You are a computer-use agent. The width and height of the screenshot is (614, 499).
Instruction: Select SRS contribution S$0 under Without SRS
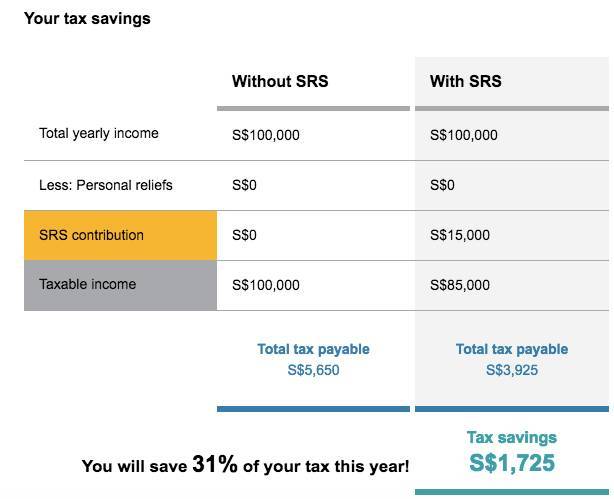pyautogui.click(x=245, y=235)
